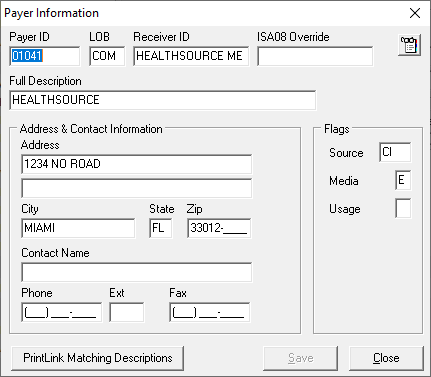Edit the Source flag field
Screen dimensions: 431x377
pos(395,152)
